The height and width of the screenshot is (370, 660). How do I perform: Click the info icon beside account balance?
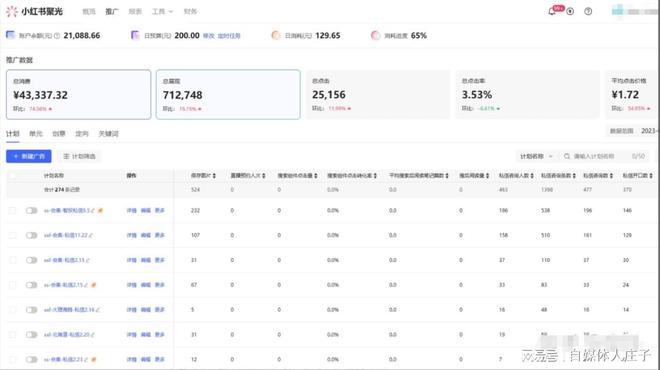[57, 36]
